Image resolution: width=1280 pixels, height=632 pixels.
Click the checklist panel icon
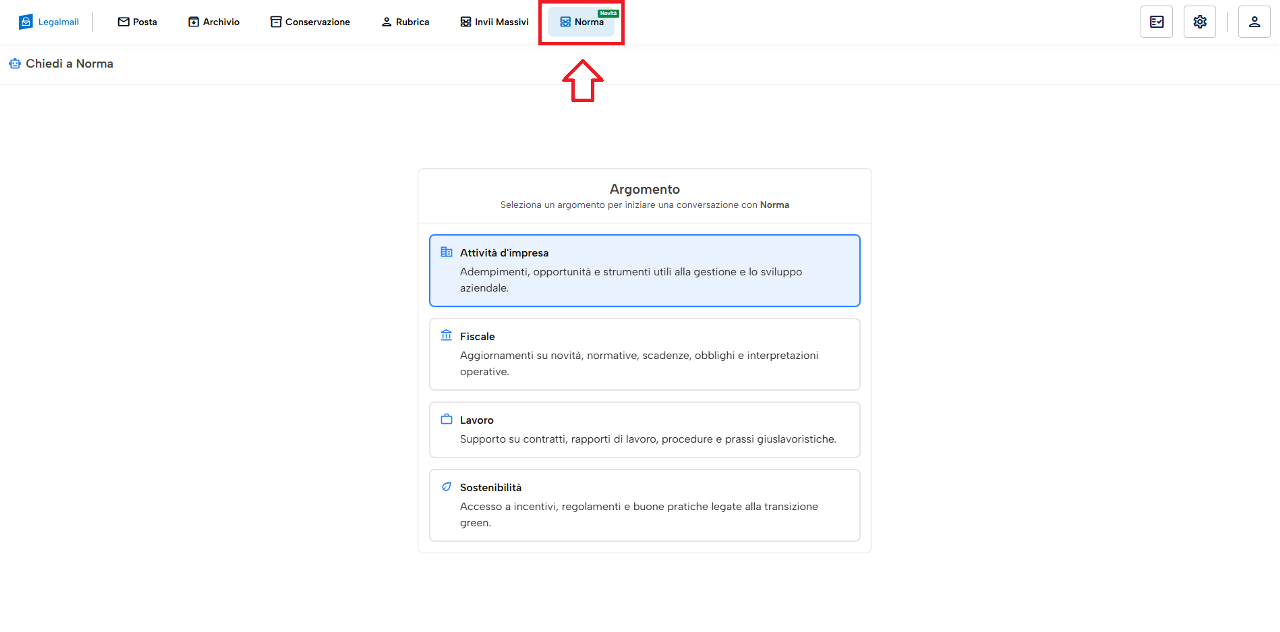click(x=1156, y=22)
